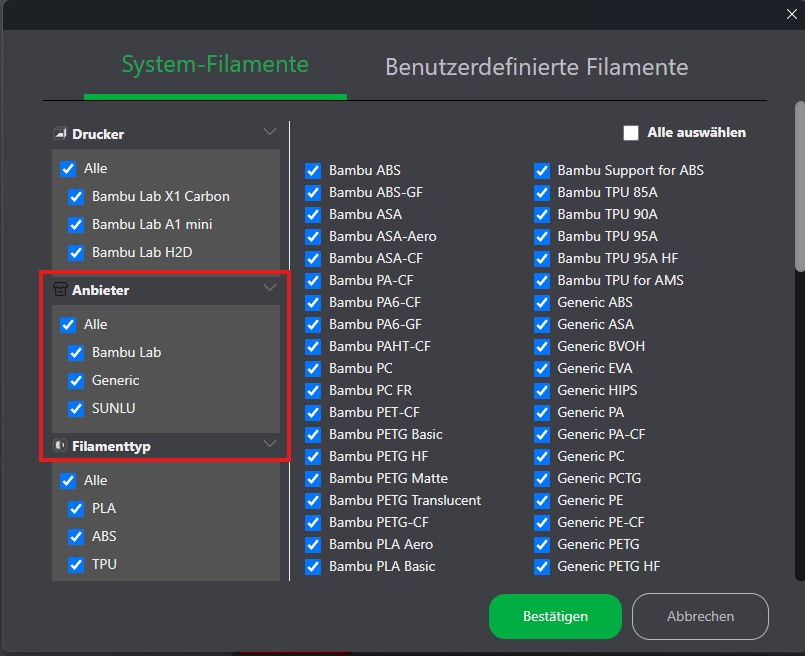Uncheck the SUNLU vendor
Viewport: 805px width, 656px height.
tap(76, 409)
